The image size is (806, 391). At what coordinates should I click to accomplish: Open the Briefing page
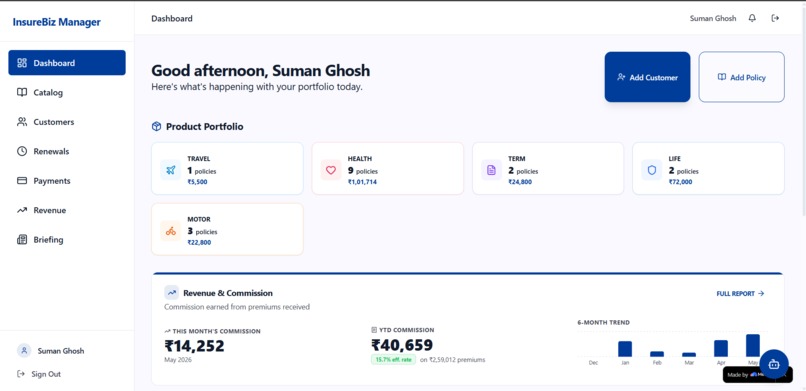(x=67, y=239)
